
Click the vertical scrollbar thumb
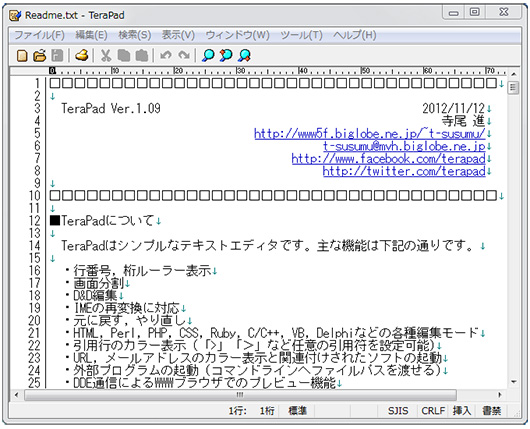[x=514, y=88]
